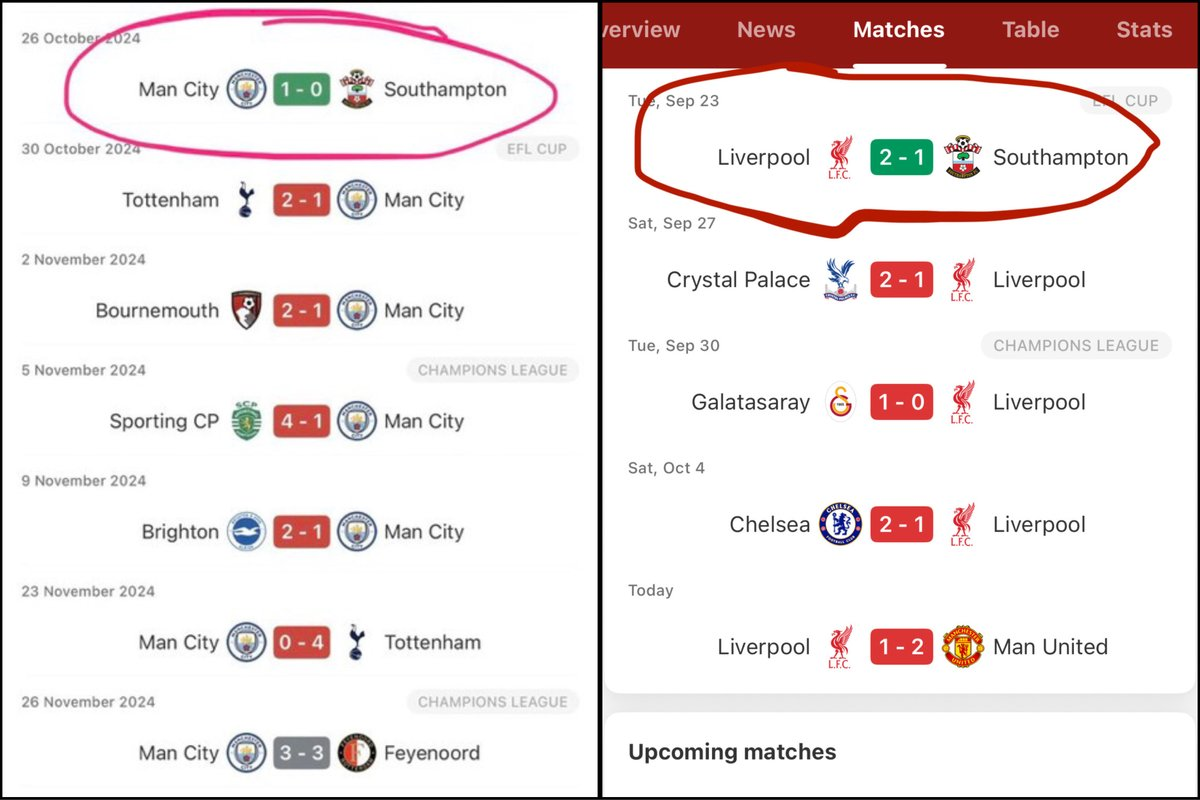Image resolution: width=1200 pixels, height=800 pixels.
Task: Click the Upcoming matches heading
Action: pyautogui.click(x=732, y=752)
